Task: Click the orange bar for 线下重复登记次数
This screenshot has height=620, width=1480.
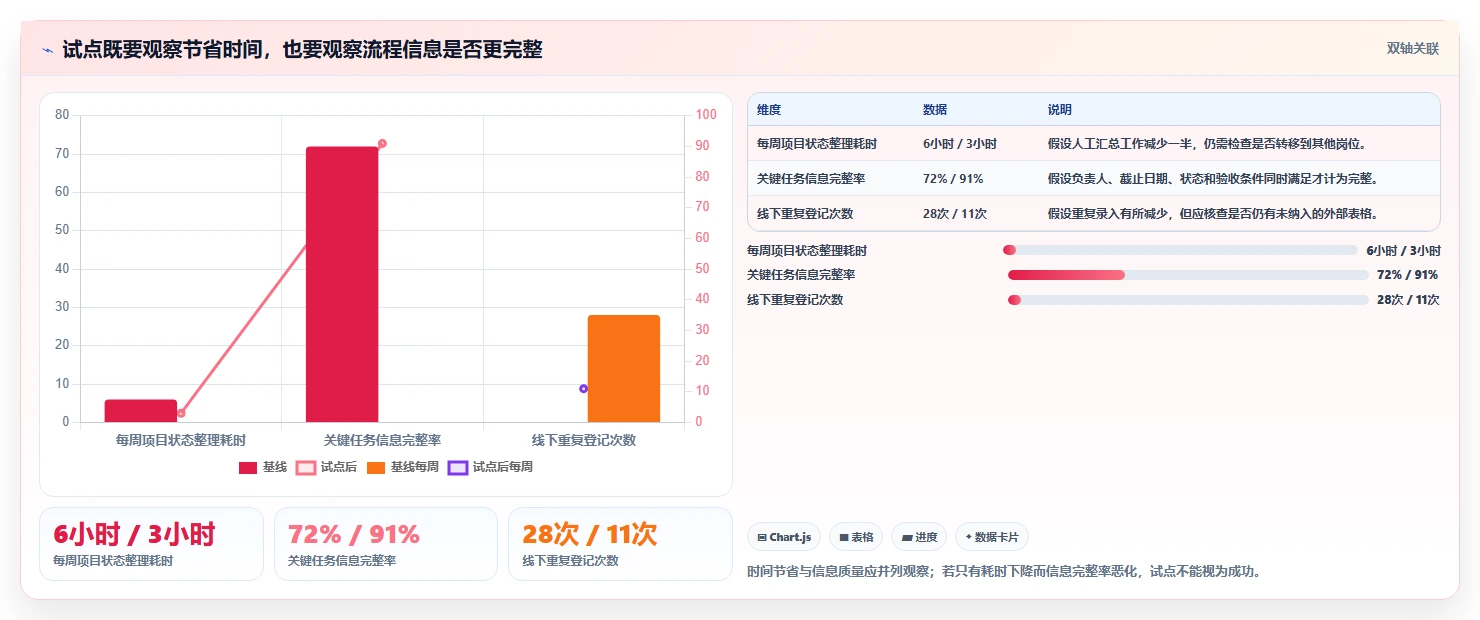Action: pyautogui.click(x=624, y=368)
